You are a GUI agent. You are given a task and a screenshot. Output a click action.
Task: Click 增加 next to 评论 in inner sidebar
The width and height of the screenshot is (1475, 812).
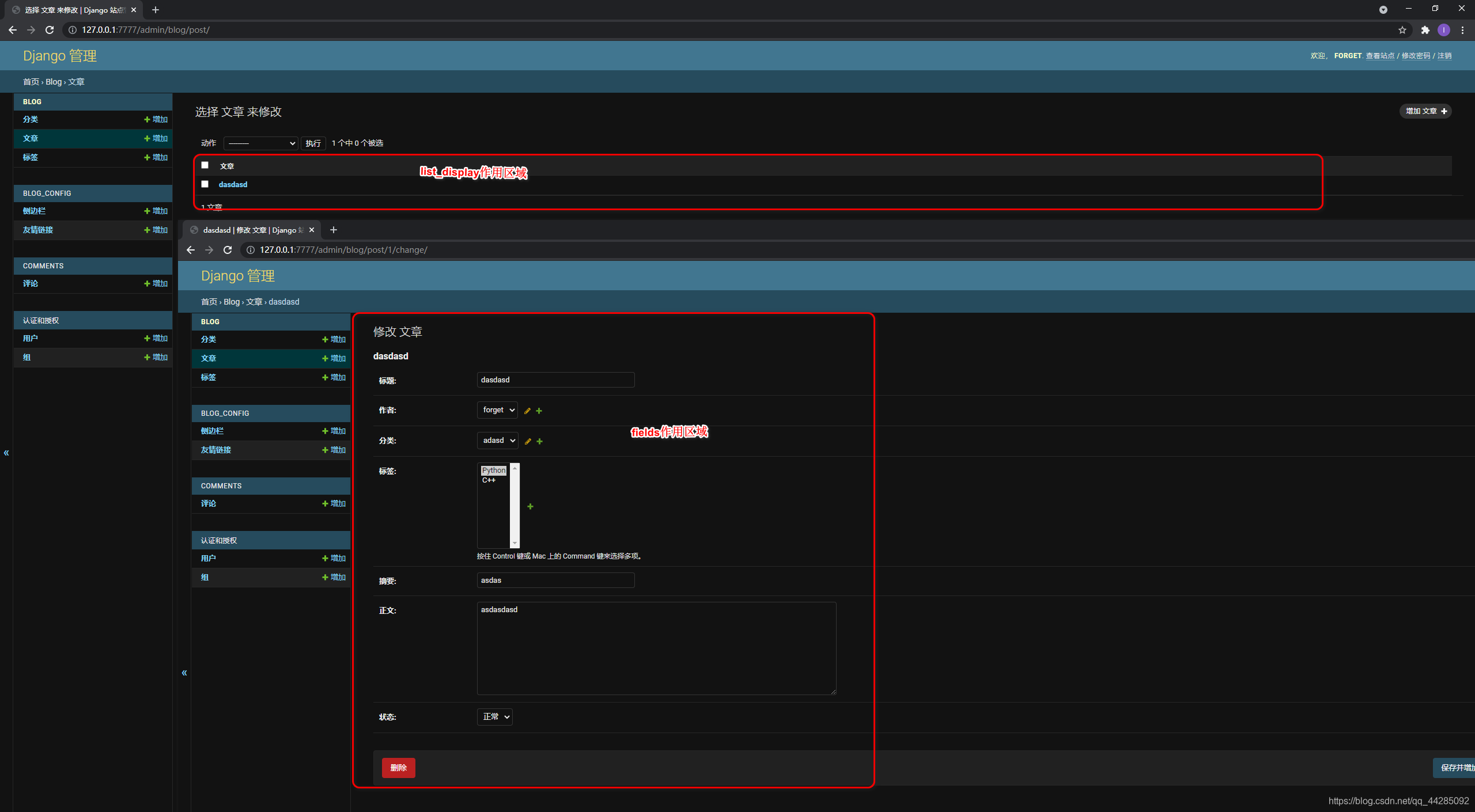(334, 503)
